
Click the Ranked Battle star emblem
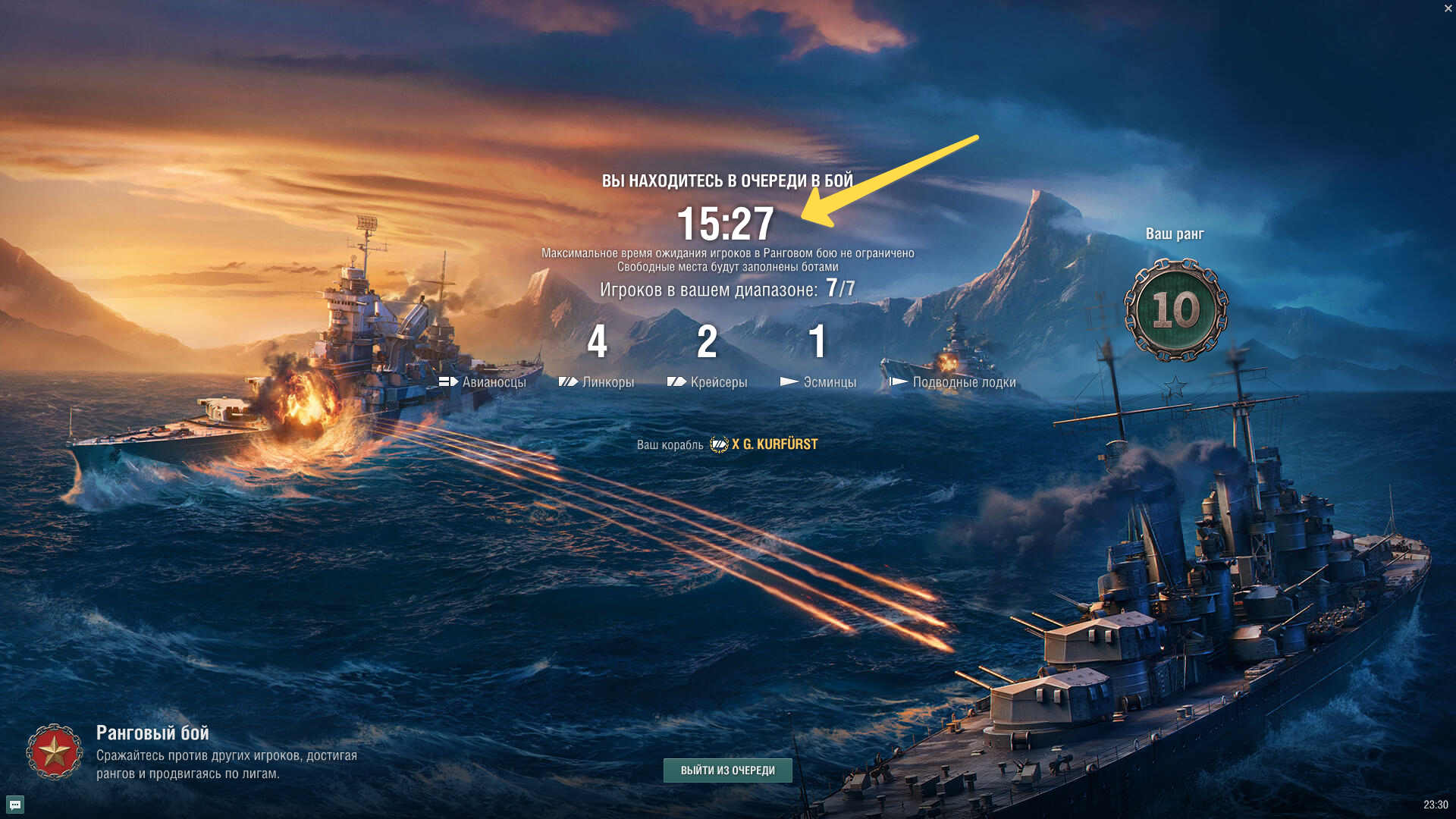(x=54, y=752)
